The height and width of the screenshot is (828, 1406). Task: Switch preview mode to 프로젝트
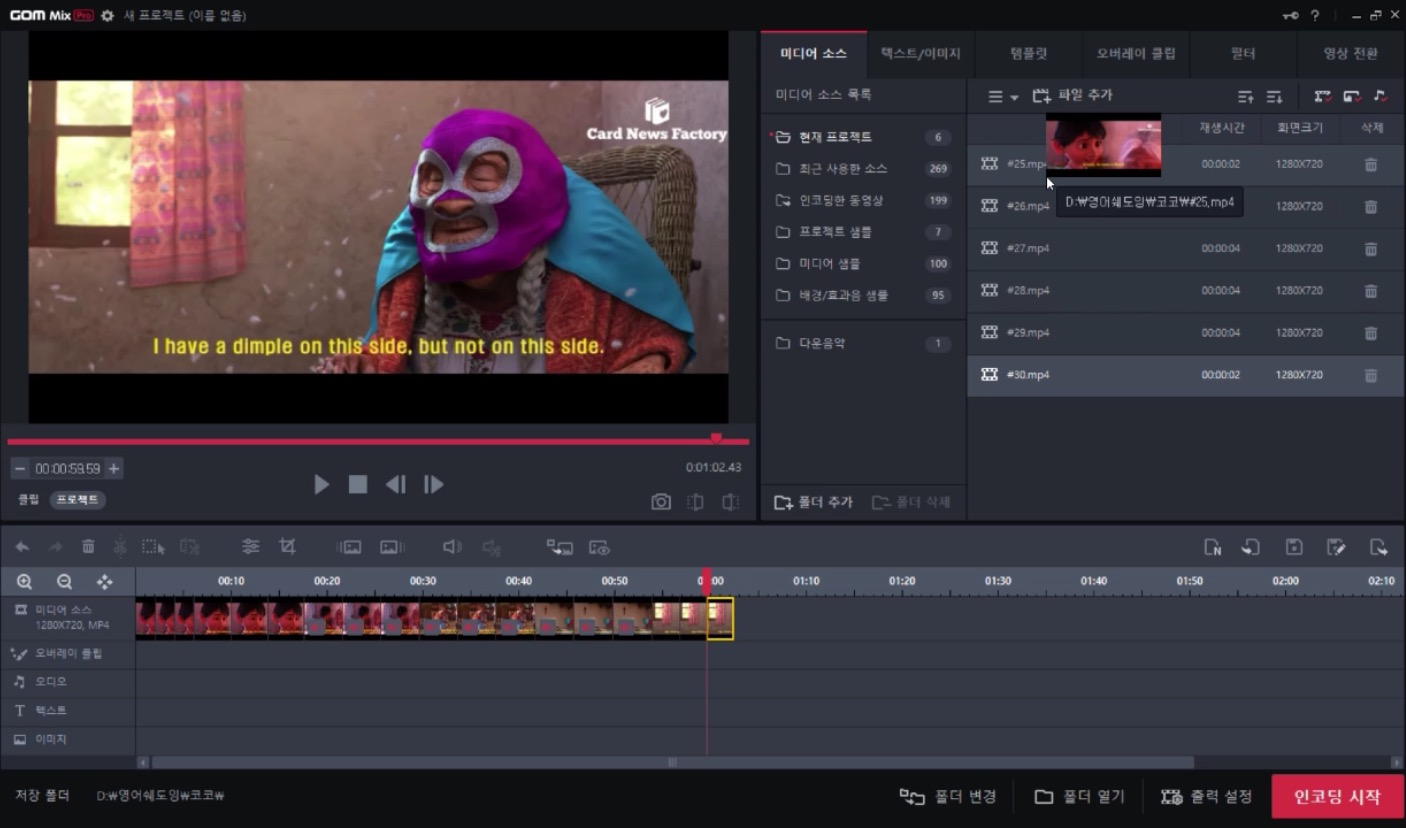[77, 499]
